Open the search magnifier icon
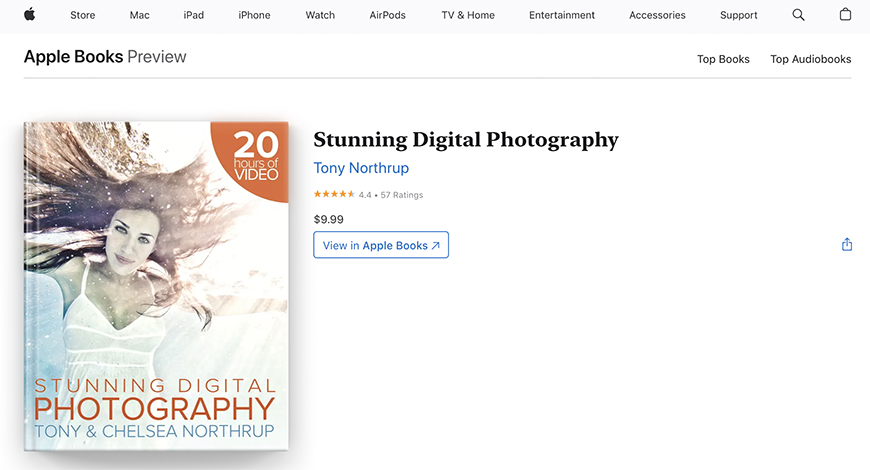 [798, 15]
